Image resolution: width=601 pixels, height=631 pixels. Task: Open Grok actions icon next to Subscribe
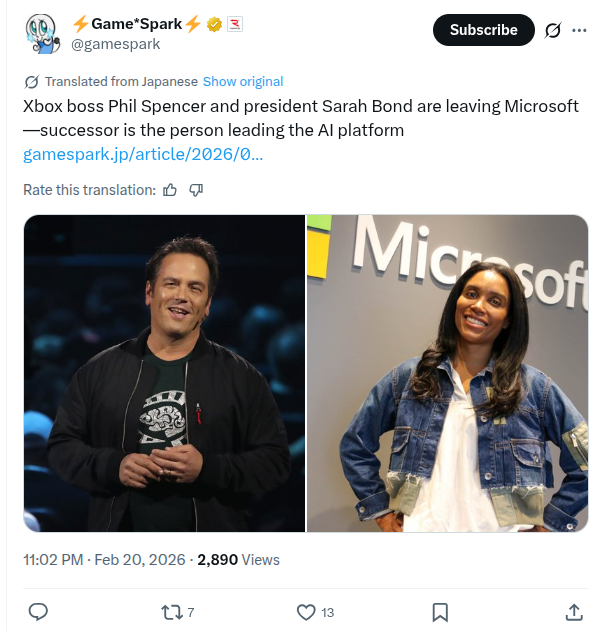(553, 30)
